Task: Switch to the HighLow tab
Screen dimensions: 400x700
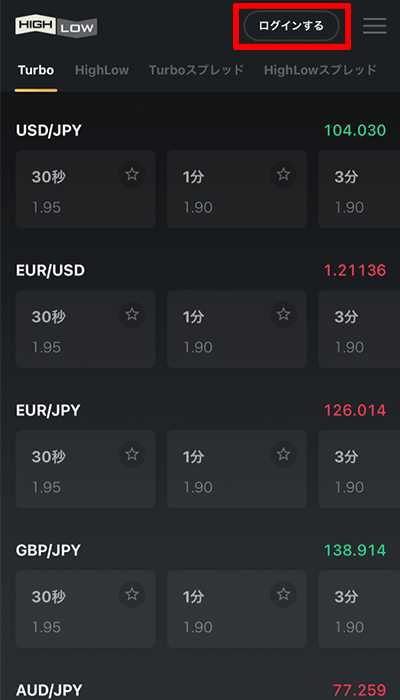Action: [x=102, y=70]
